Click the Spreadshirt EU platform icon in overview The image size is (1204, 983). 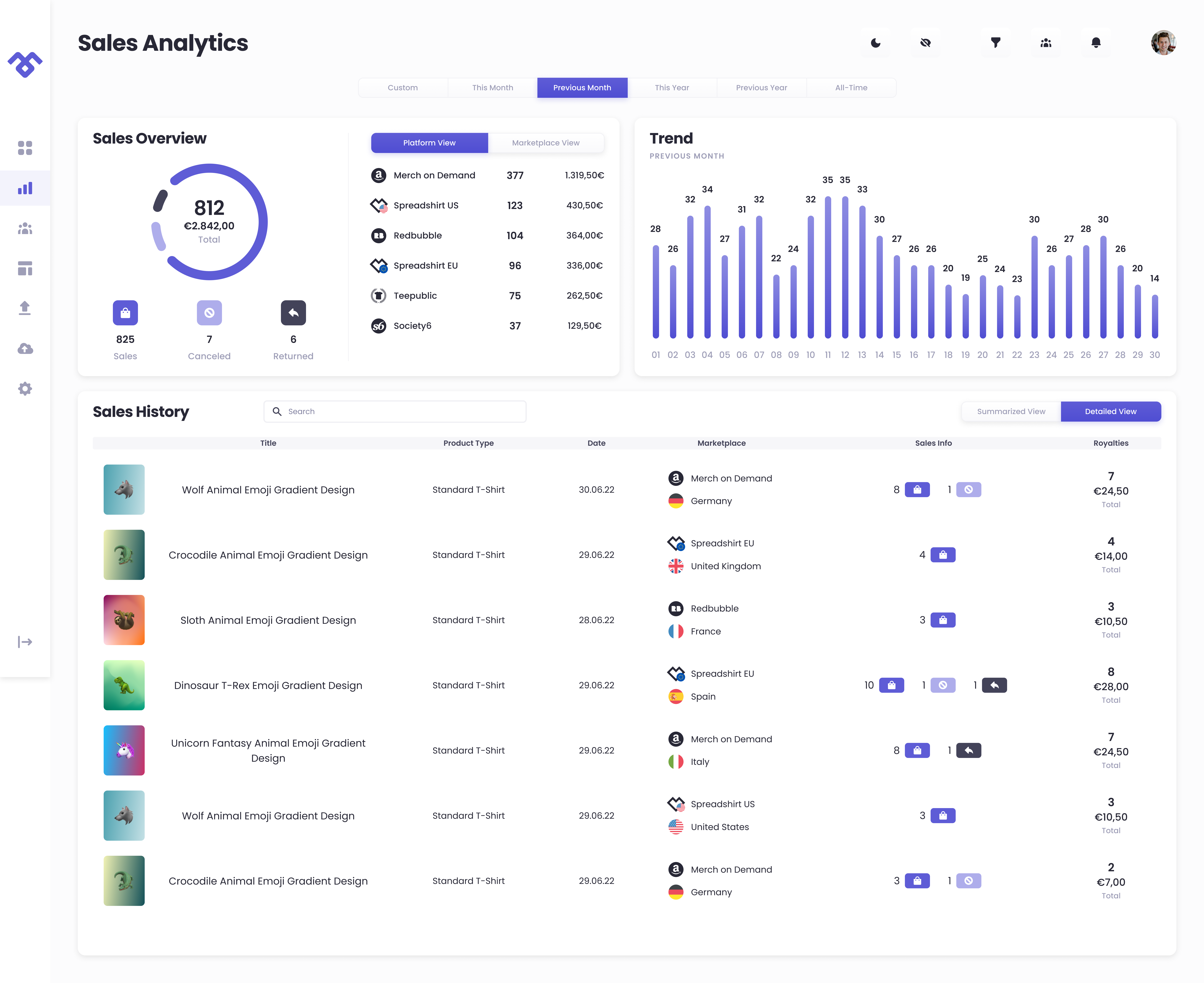point(379,265)
